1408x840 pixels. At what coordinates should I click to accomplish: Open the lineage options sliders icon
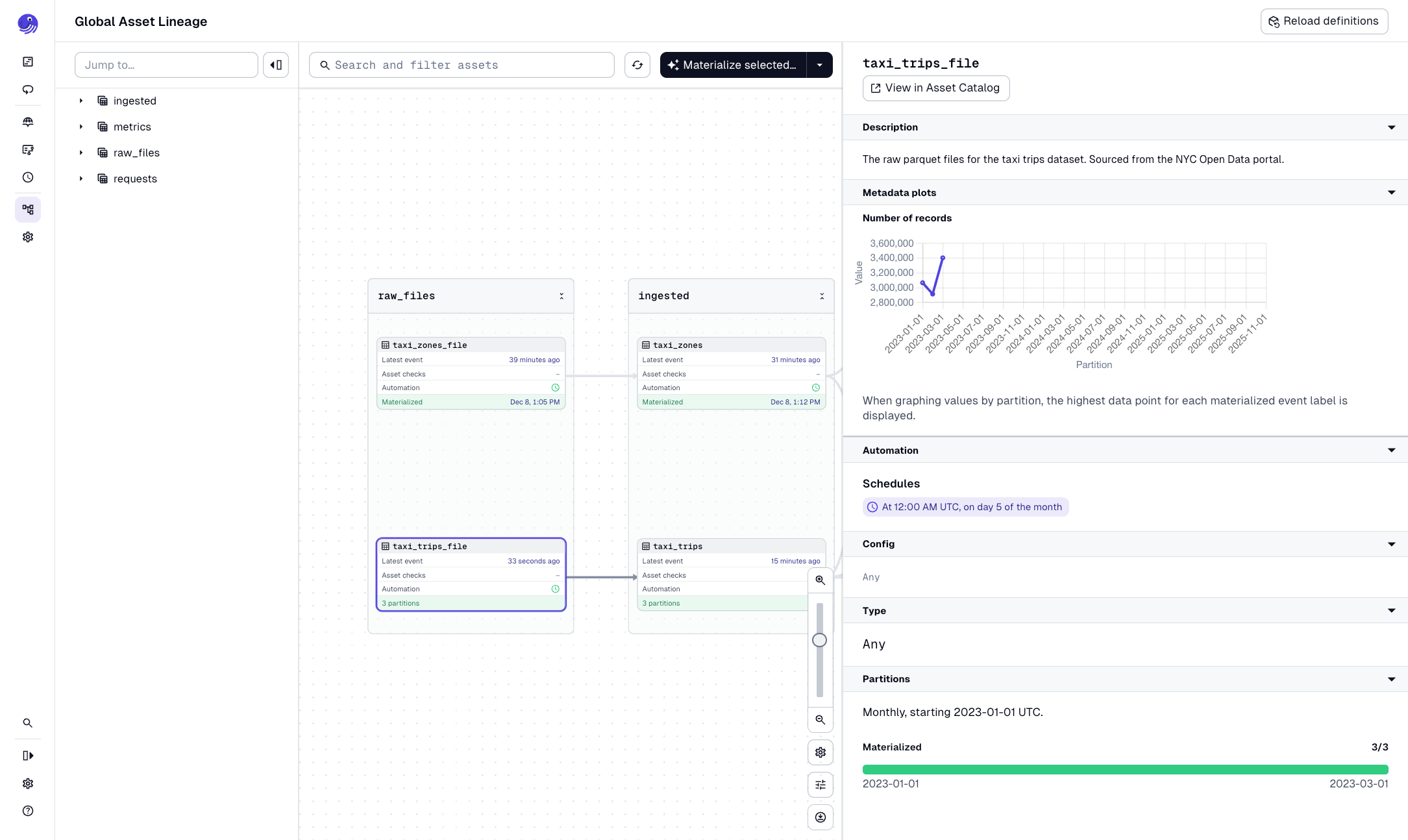click(820, 785)
